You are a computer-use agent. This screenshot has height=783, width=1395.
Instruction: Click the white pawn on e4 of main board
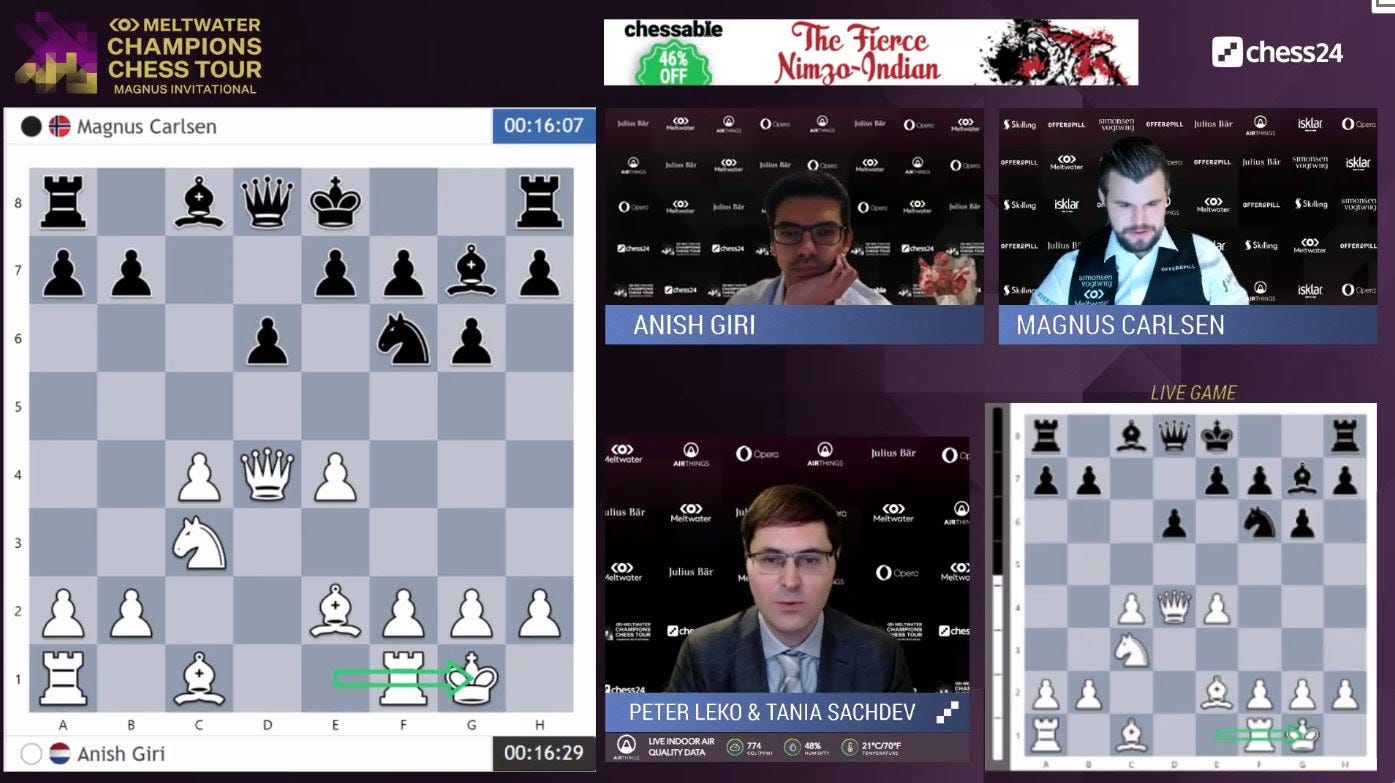pos(335,476)
